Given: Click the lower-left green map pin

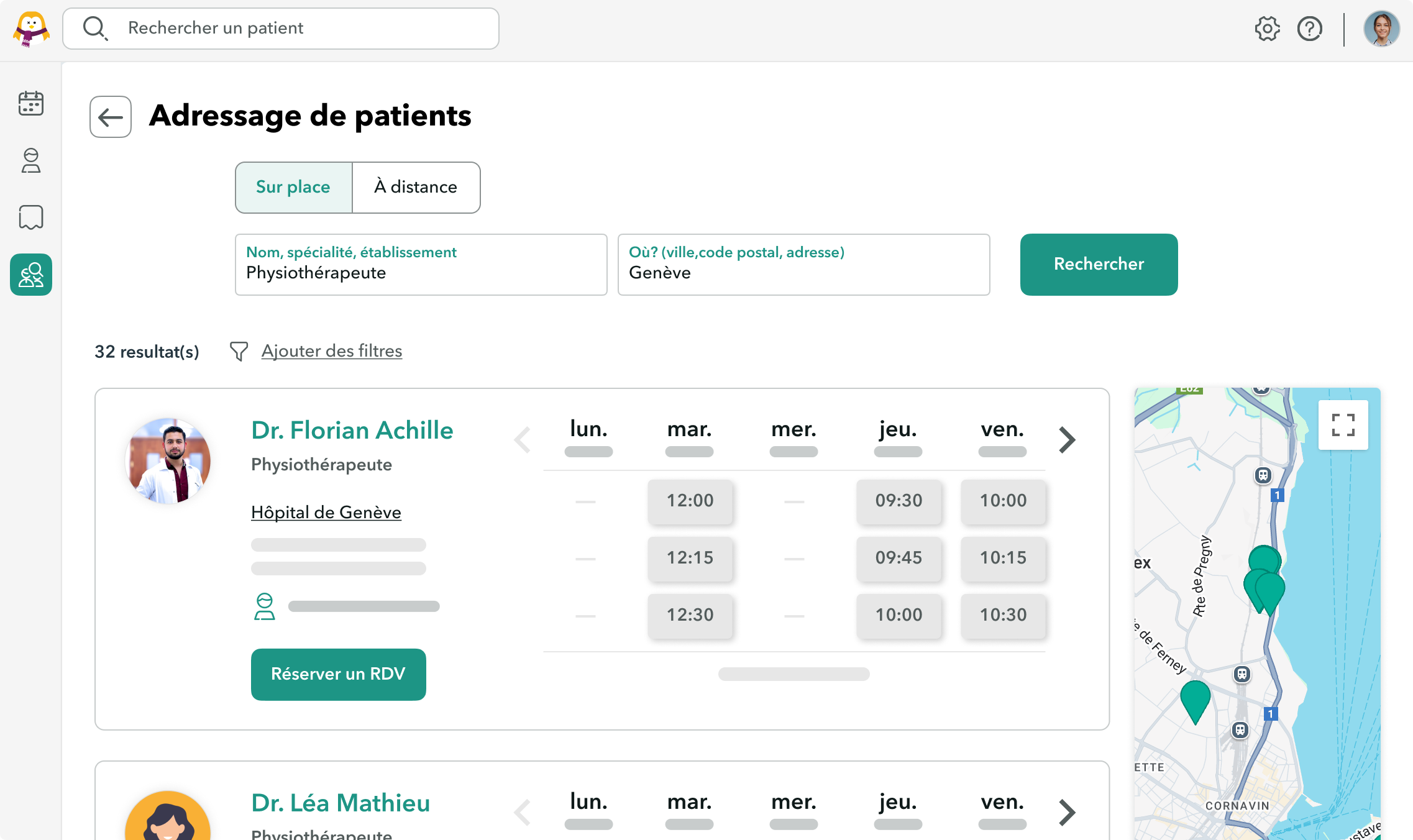Looking at the screenshot, I should 1195,702.
